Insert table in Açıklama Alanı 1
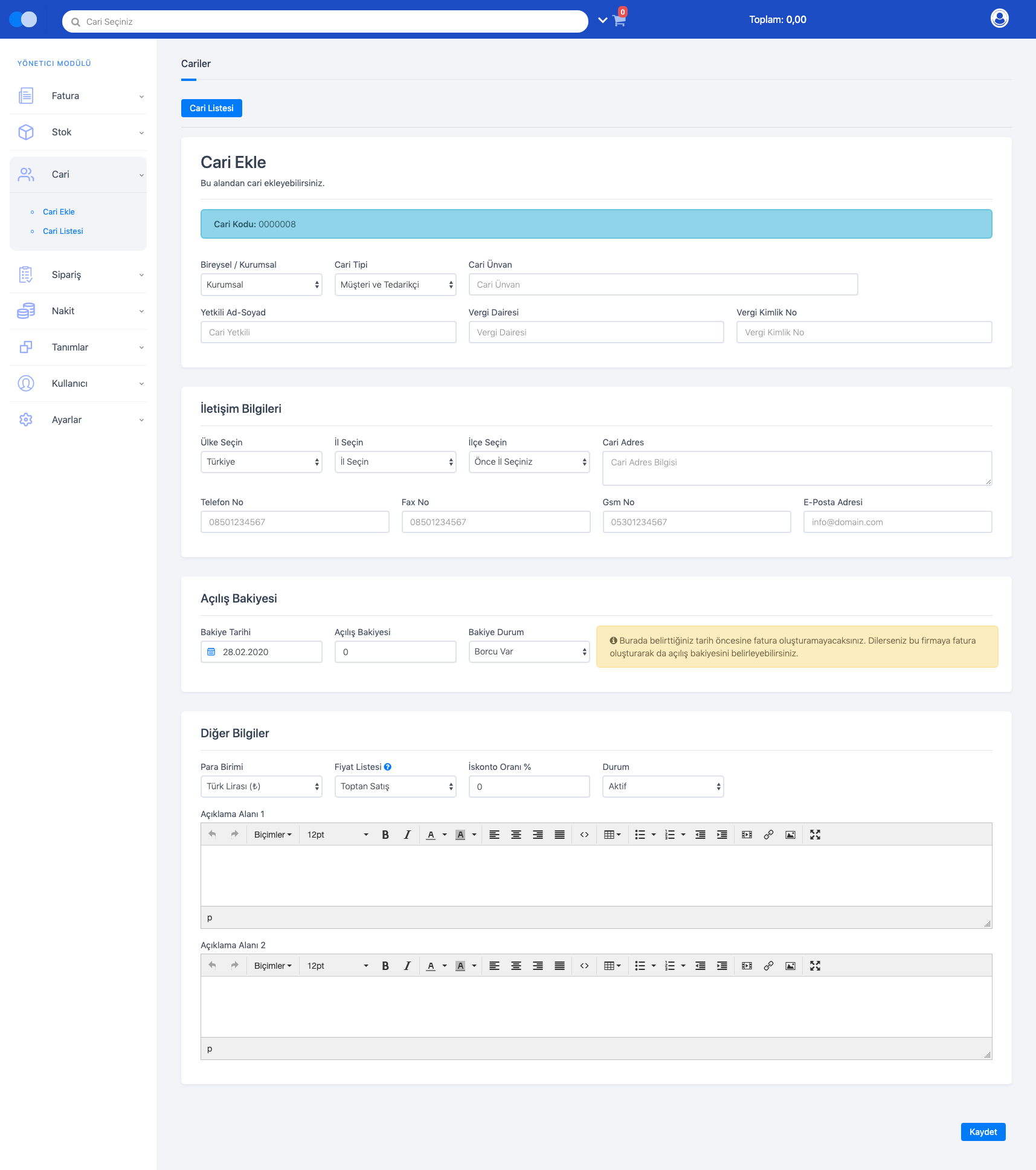 [x=612, y=835]
